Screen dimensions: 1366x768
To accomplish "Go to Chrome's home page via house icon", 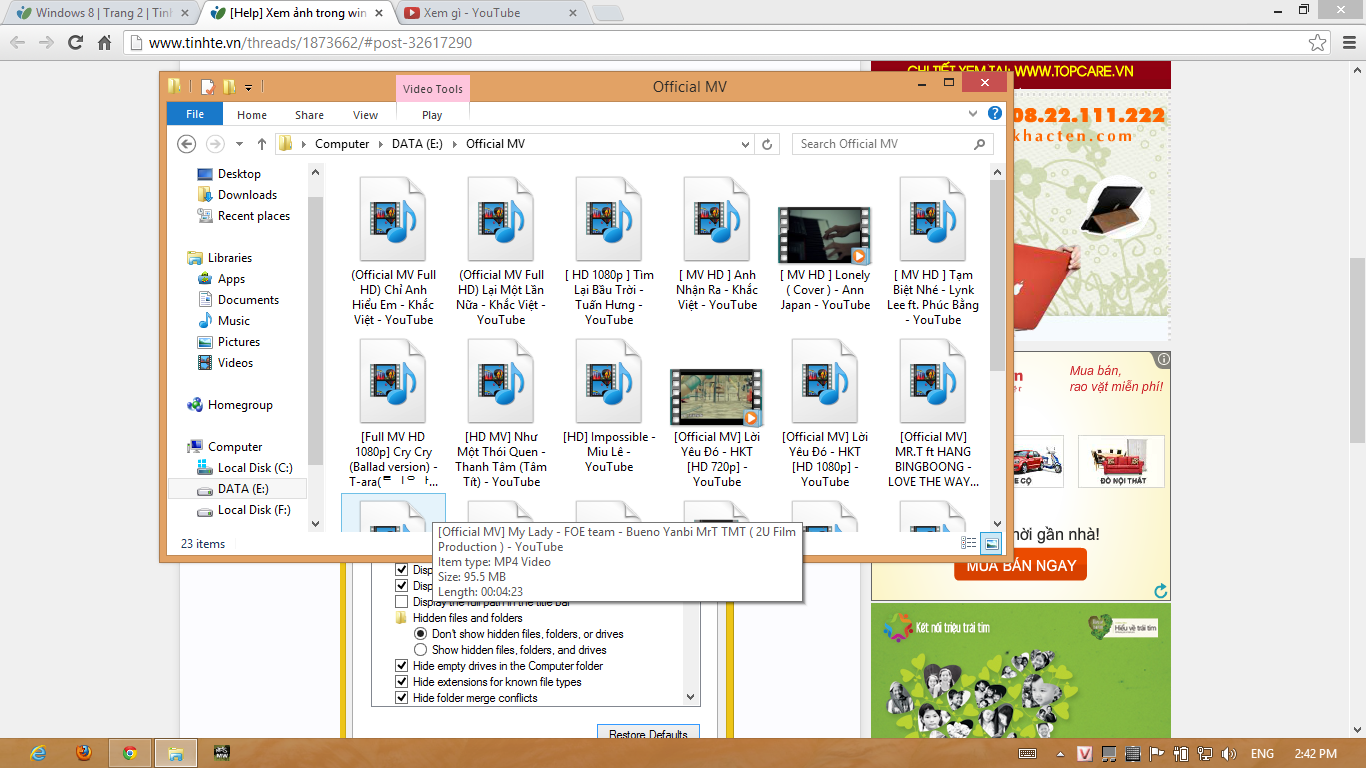I will [x=104, y=43].
